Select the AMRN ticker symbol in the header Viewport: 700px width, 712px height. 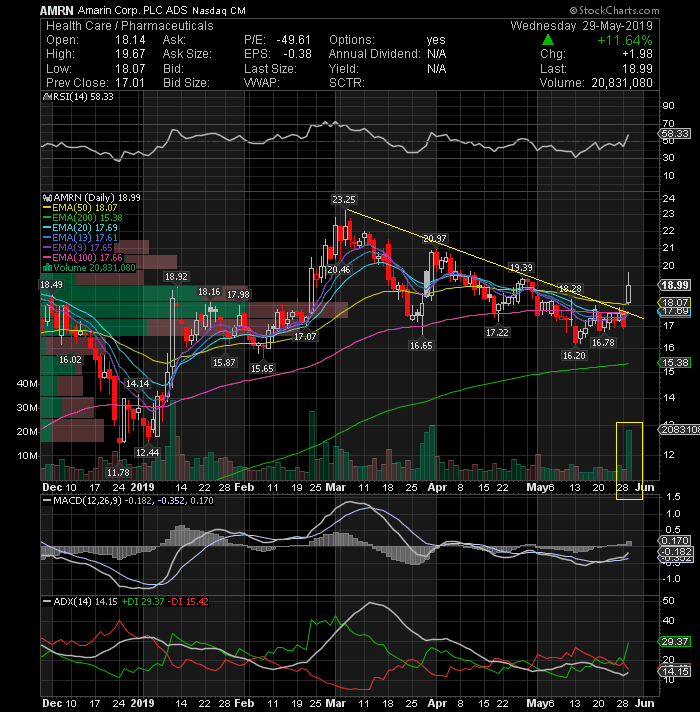(57, 10)
